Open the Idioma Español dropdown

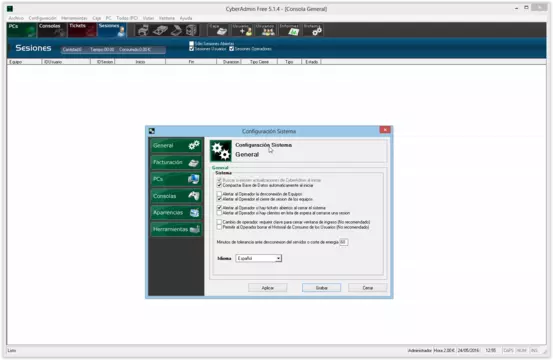pos(259,258)
